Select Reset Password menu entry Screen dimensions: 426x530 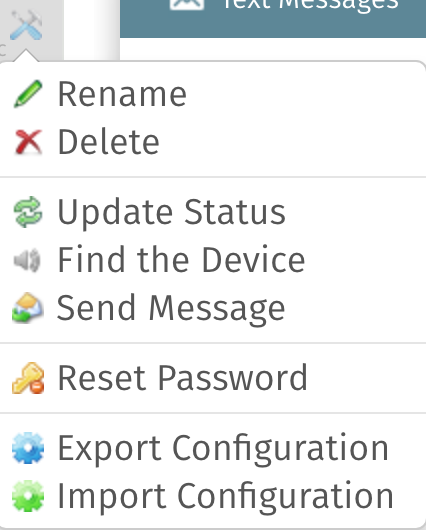213,378
